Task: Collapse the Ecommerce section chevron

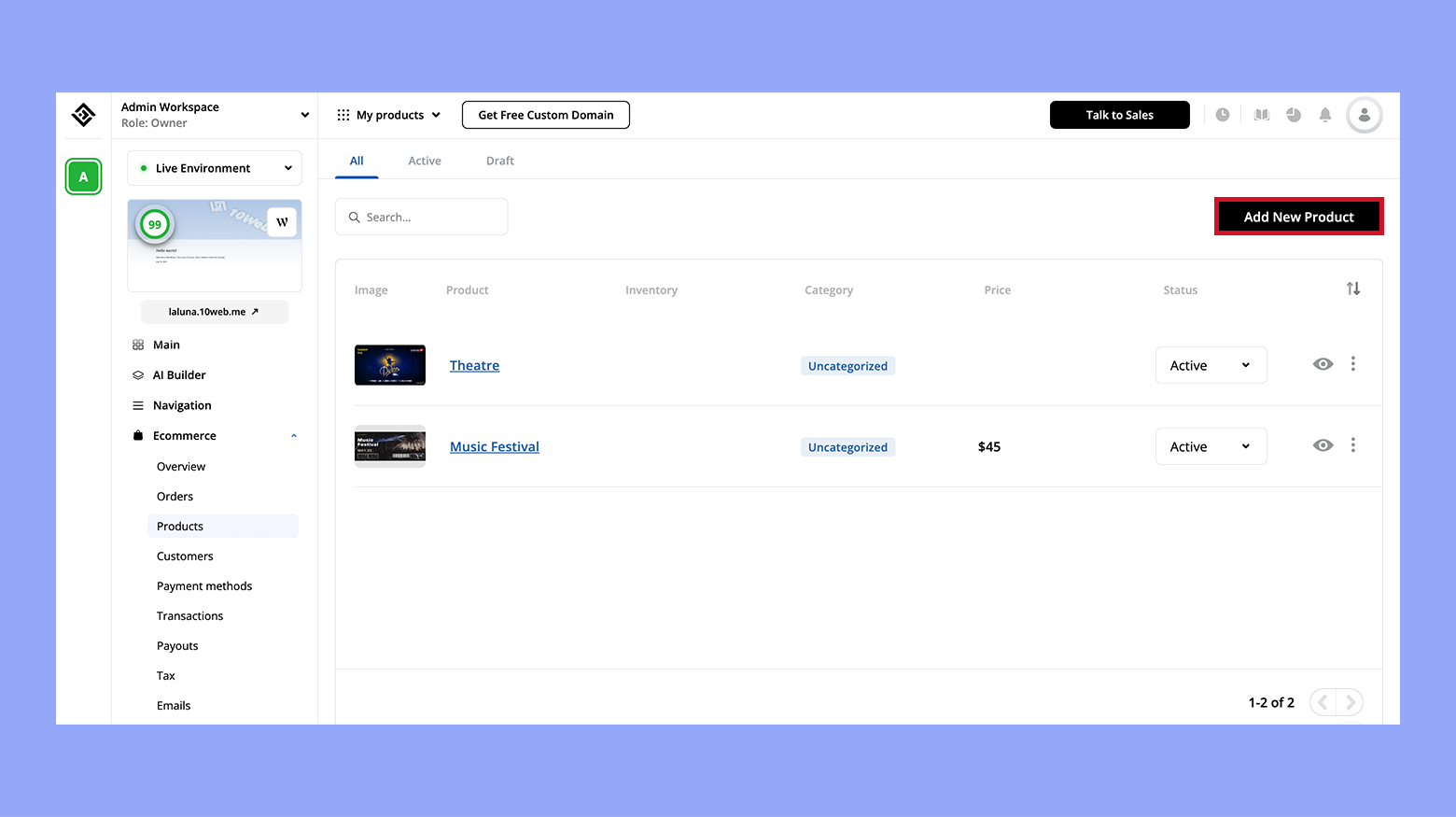Action: click(293, 435)
